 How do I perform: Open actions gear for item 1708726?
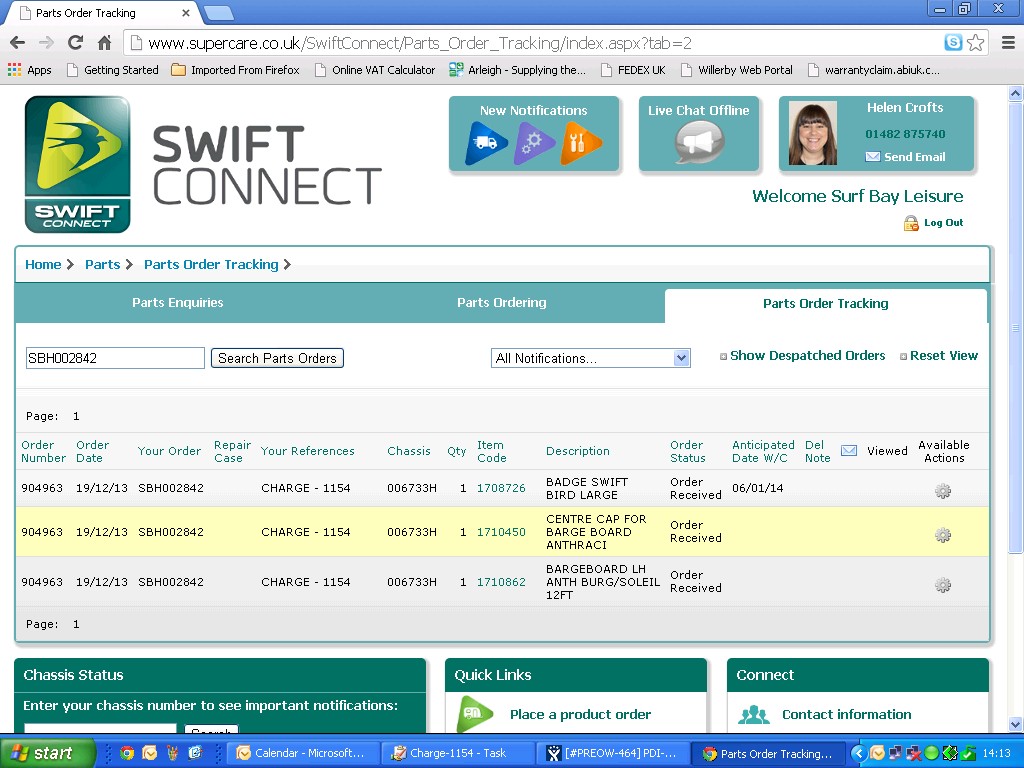(x=942, y=491)
